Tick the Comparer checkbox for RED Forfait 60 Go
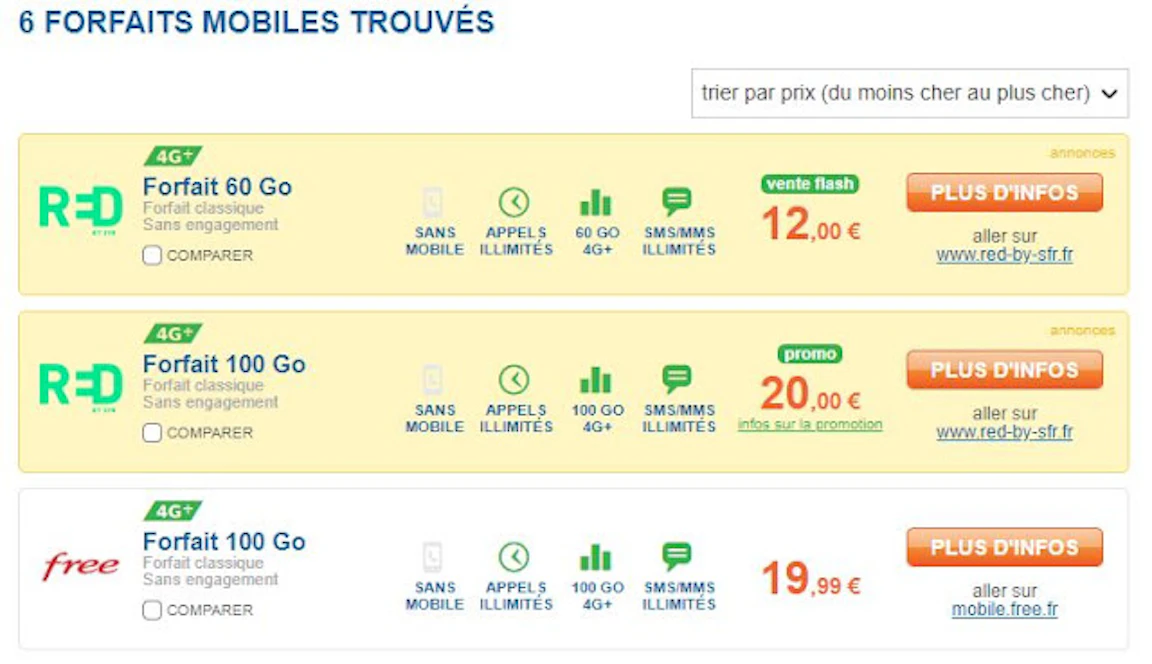1152x664 pixels. tap(152, 256)
